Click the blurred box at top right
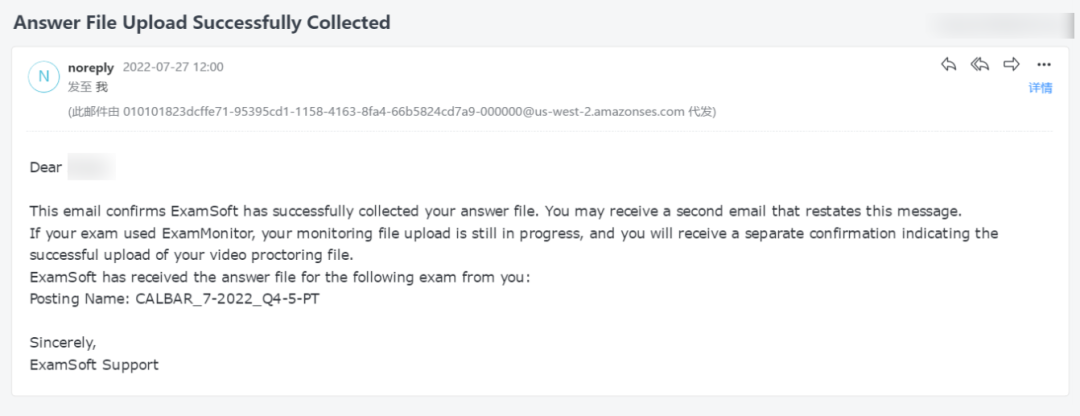 click(x=1001, y=24)
